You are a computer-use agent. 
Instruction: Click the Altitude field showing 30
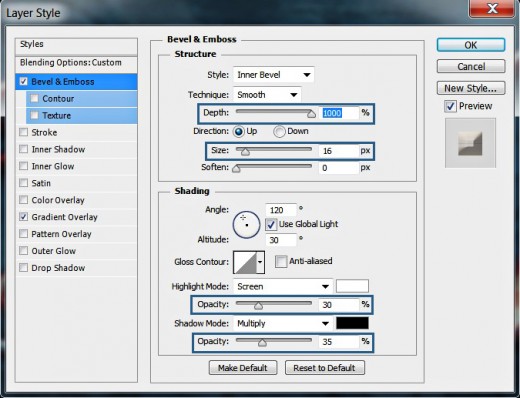click(x=281, y=240)
